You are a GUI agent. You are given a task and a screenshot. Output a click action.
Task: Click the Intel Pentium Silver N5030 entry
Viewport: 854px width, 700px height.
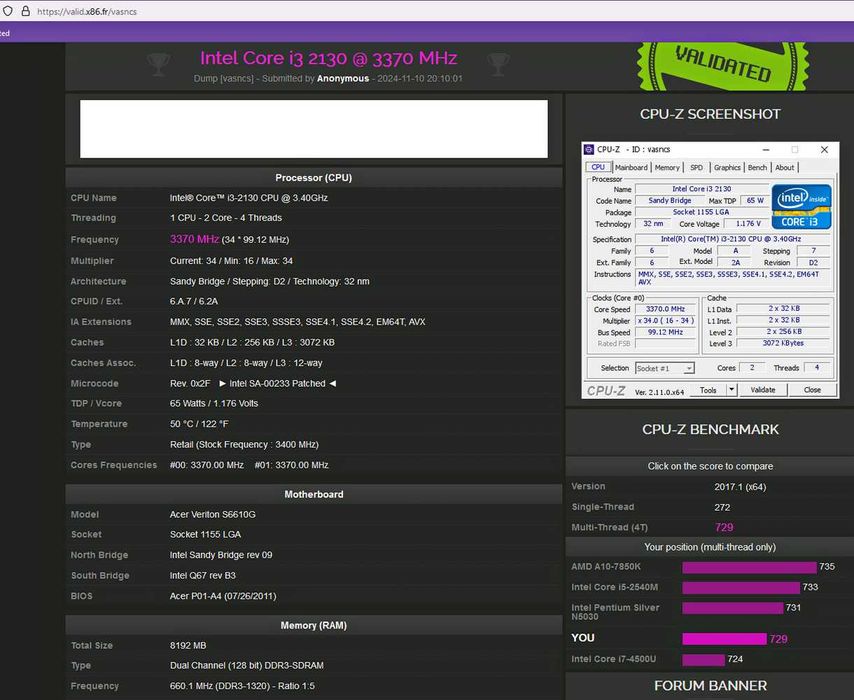click(x=615, y=612)
